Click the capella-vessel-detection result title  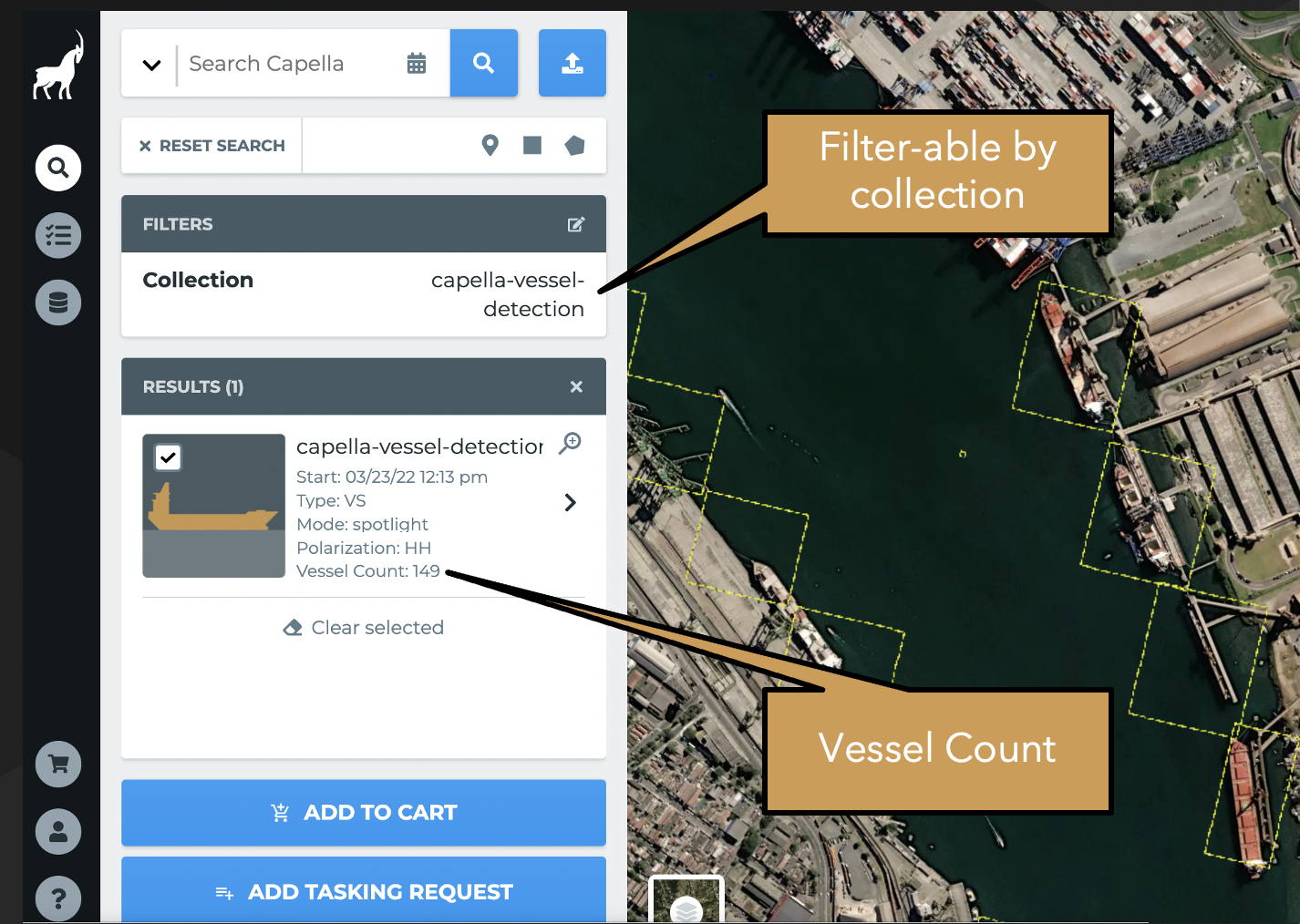(x=420, y=447)
